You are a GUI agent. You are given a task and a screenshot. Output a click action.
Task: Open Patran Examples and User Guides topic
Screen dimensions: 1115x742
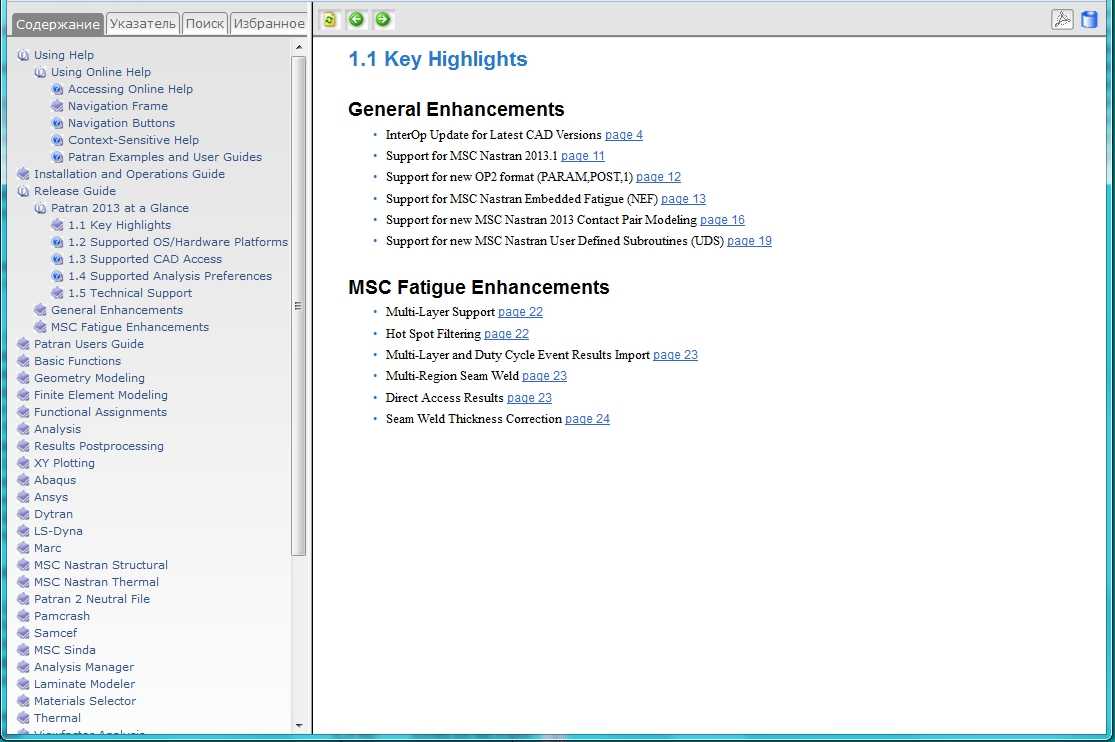pos(165,157)
